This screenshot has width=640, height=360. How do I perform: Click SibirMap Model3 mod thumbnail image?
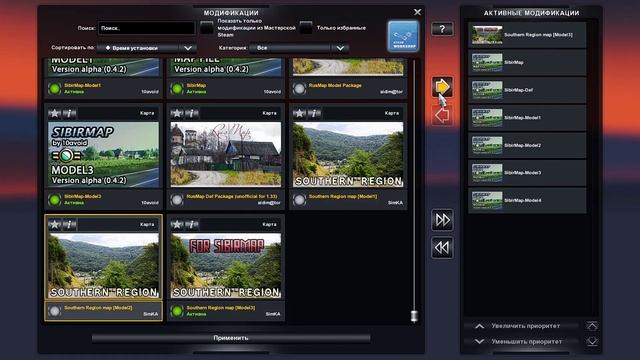tap(104, 154)
